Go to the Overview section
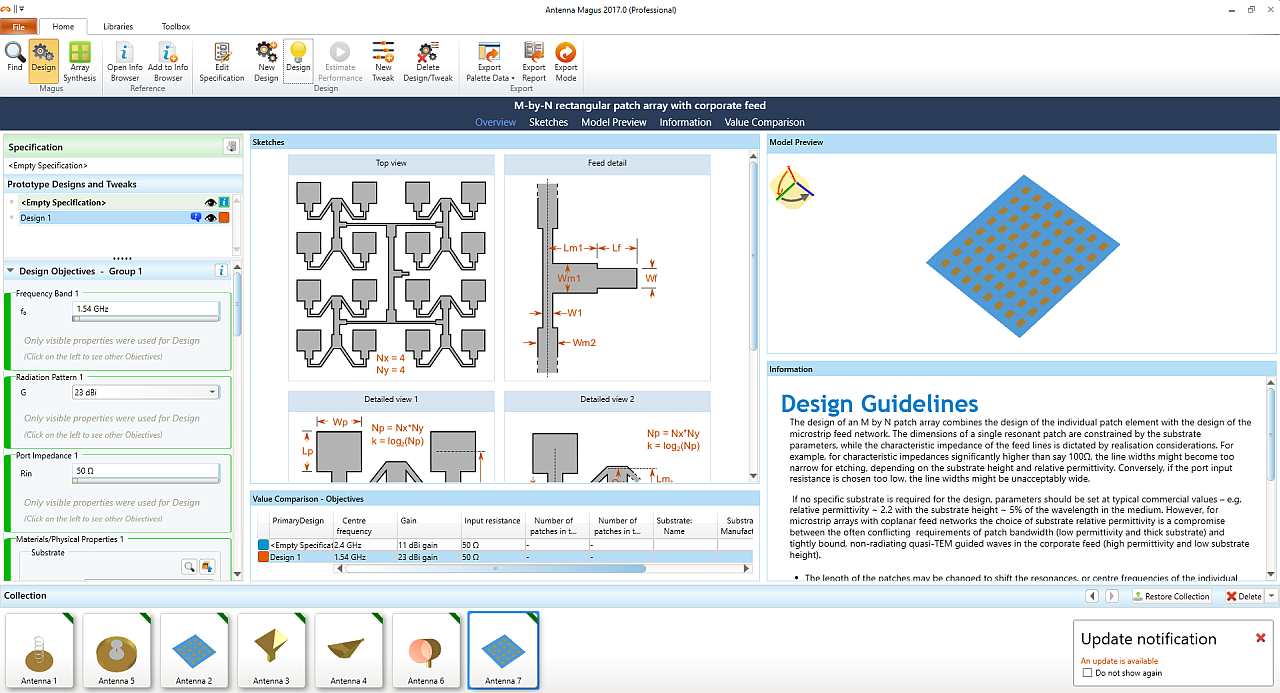This screenshot has width=1280, height=693. point(495,122)
